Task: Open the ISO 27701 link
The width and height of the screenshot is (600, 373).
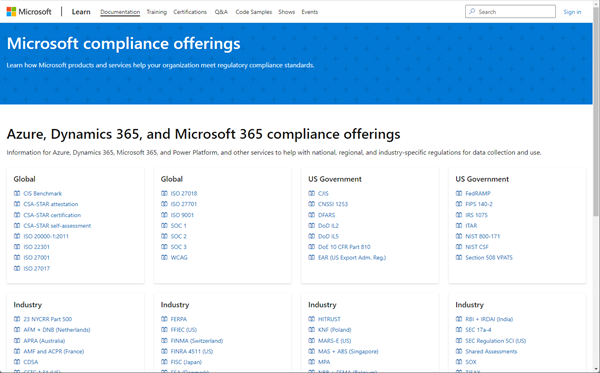Action: tap(184, 204)
